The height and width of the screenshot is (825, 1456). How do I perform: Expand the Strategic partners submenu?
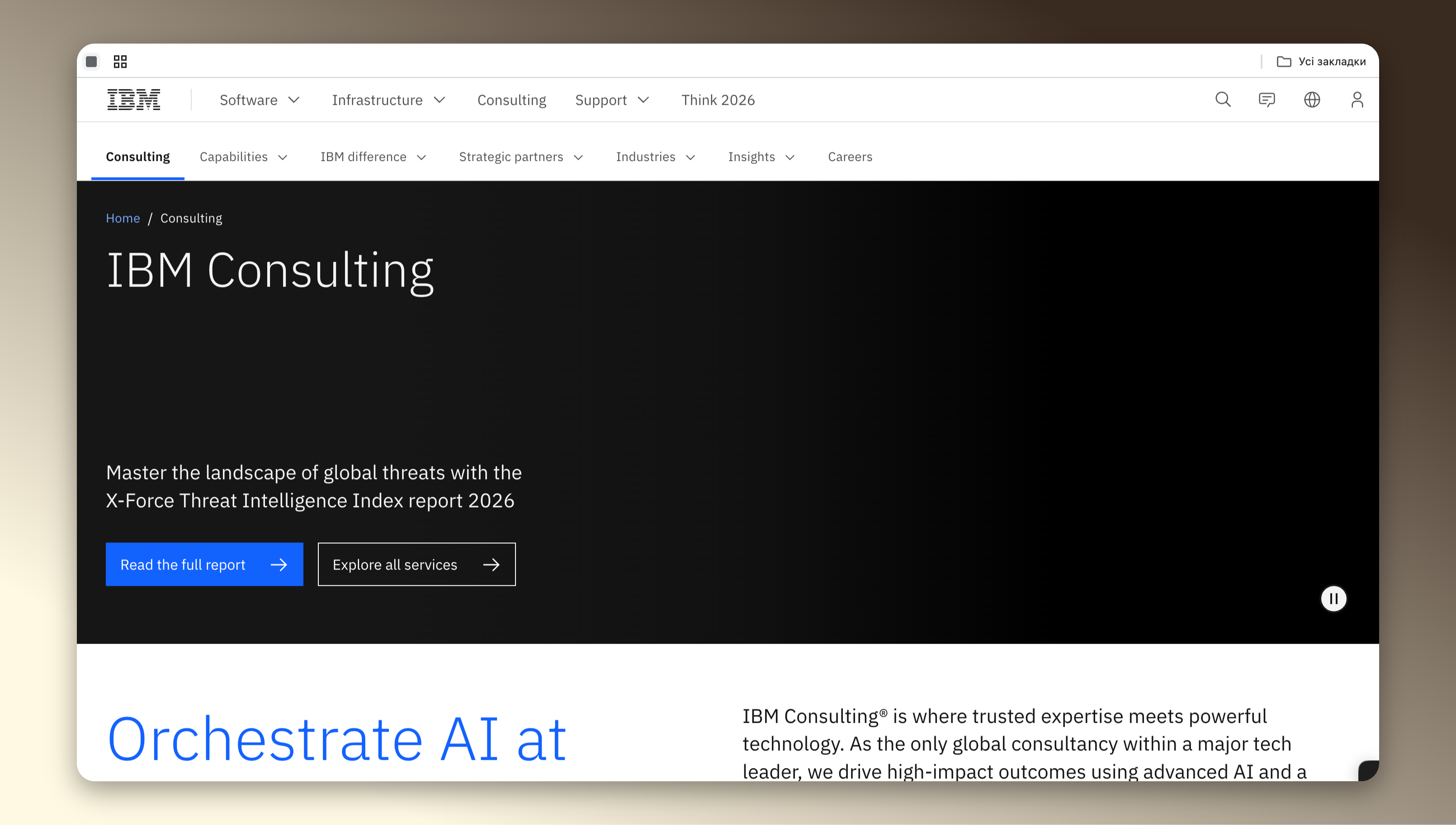point(521,156)
